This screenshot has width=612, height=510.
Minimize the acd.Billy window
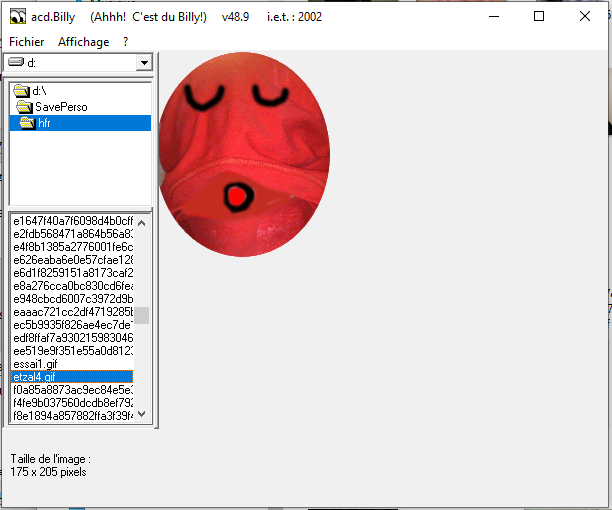tap(494, 16)
